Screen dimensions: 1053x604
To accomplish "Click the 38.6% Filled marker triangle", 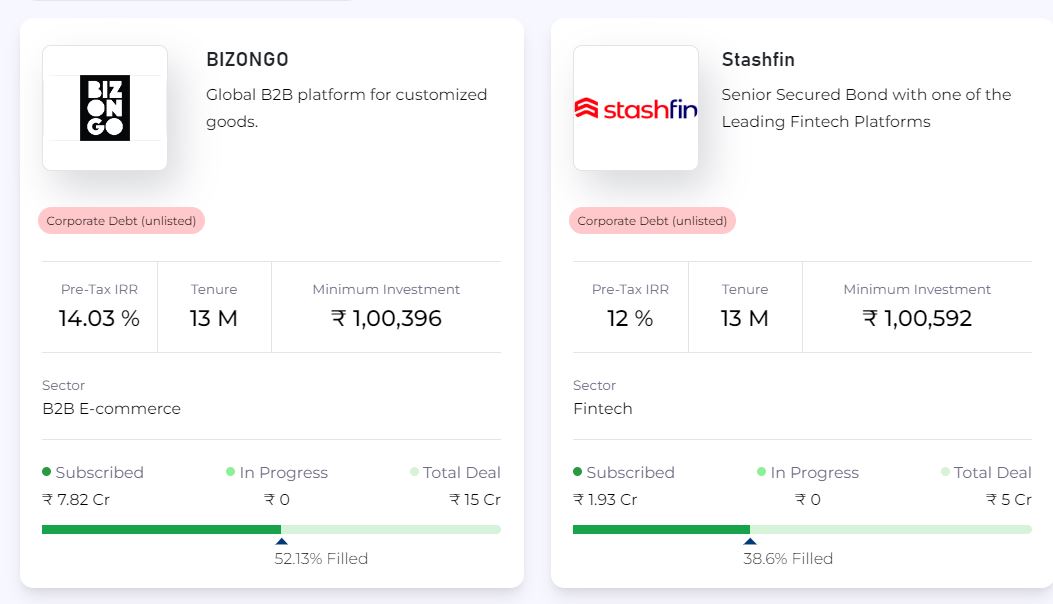I will (x=750, y=541).
